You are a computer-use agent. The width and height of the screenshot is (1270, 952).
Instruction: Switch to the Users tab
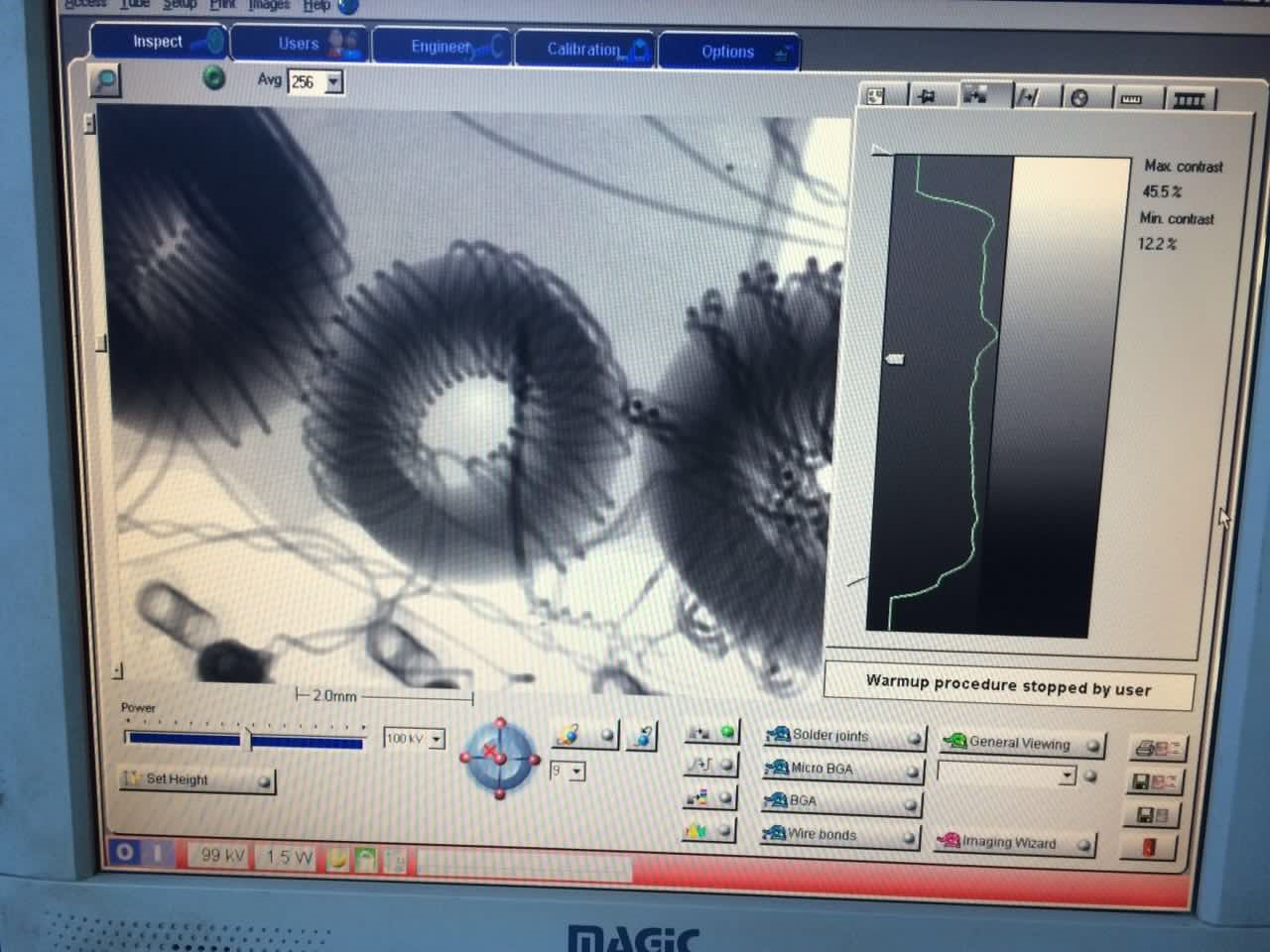pyautogui.click(x=300, y=44)
